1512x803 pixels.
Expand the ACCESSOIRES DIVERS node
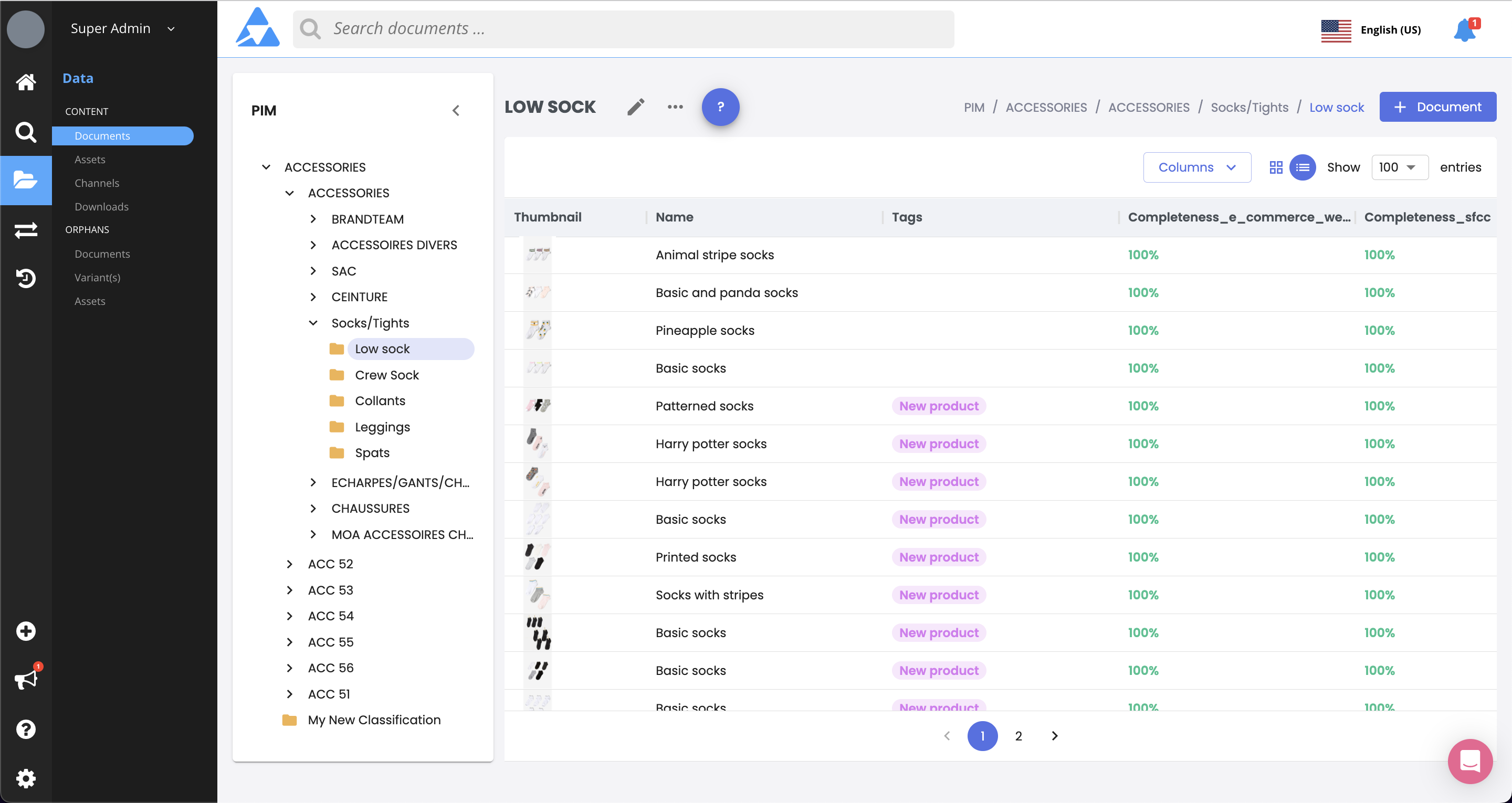point(313,246)
